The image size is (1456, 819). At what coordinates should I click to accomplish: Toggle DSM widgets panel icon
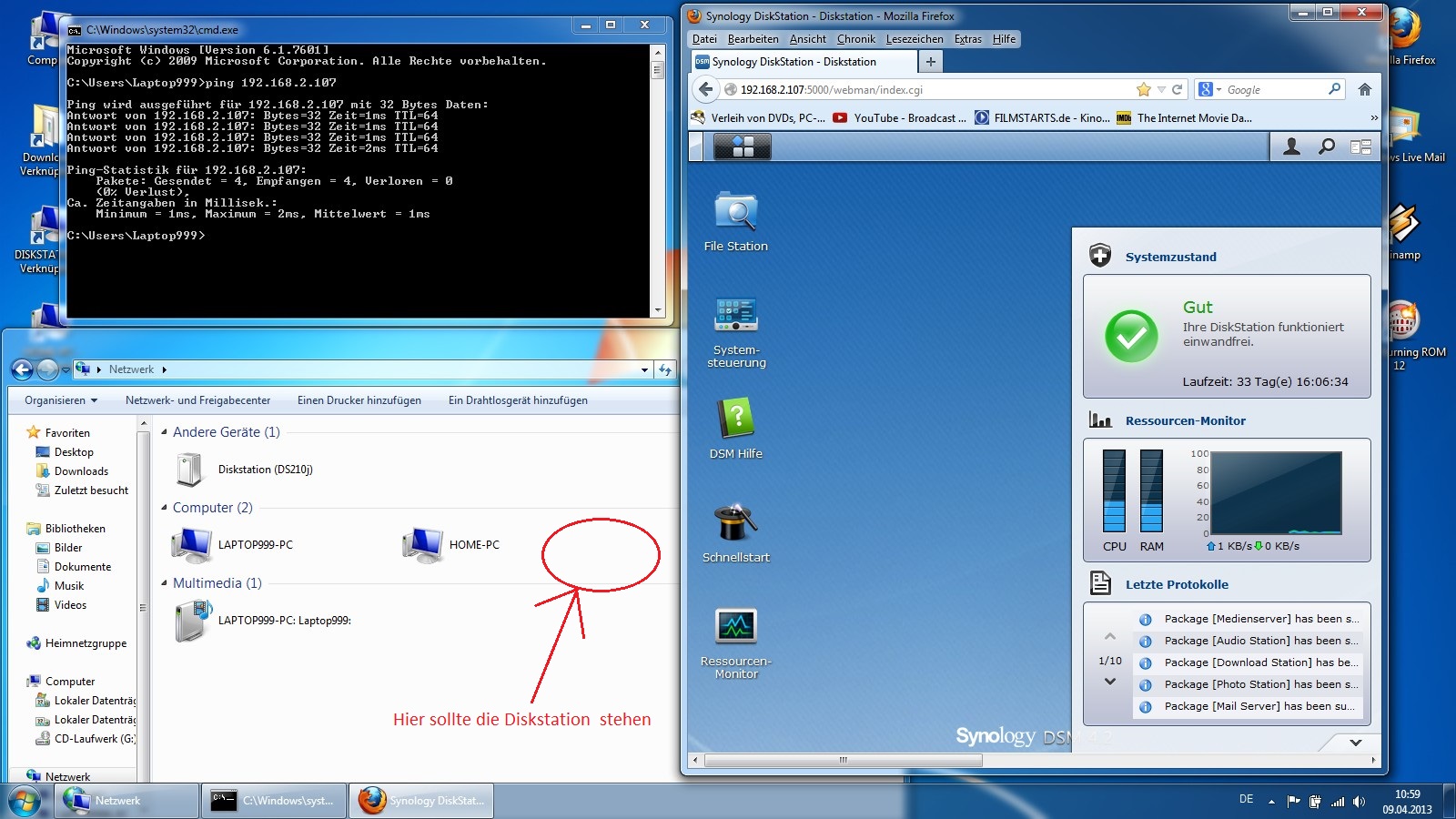click(x=1361, y=147)
